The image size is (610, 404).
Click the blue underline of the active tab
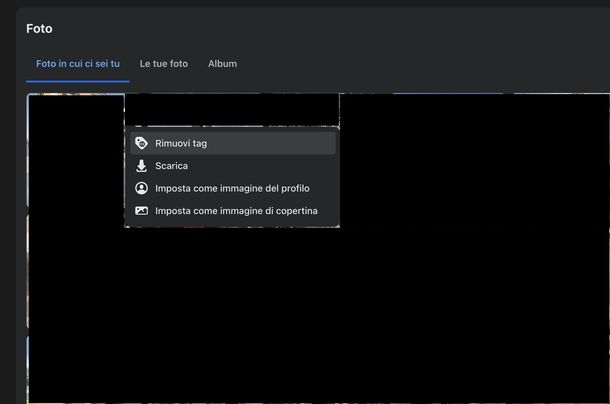click(78, 81)
